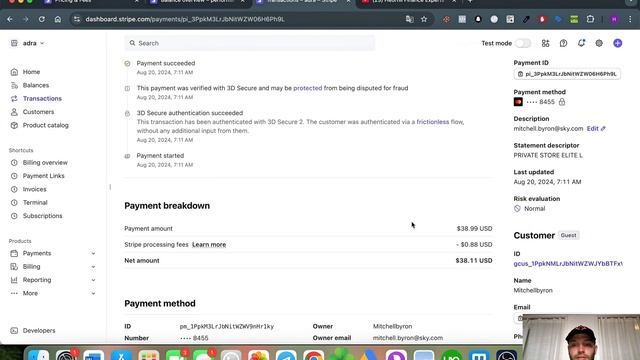Copy the Payment ID pi_3PpkM3LrJbNitWZW06H6Ph9L
640x360 pixels.
[x=567, y=74]
